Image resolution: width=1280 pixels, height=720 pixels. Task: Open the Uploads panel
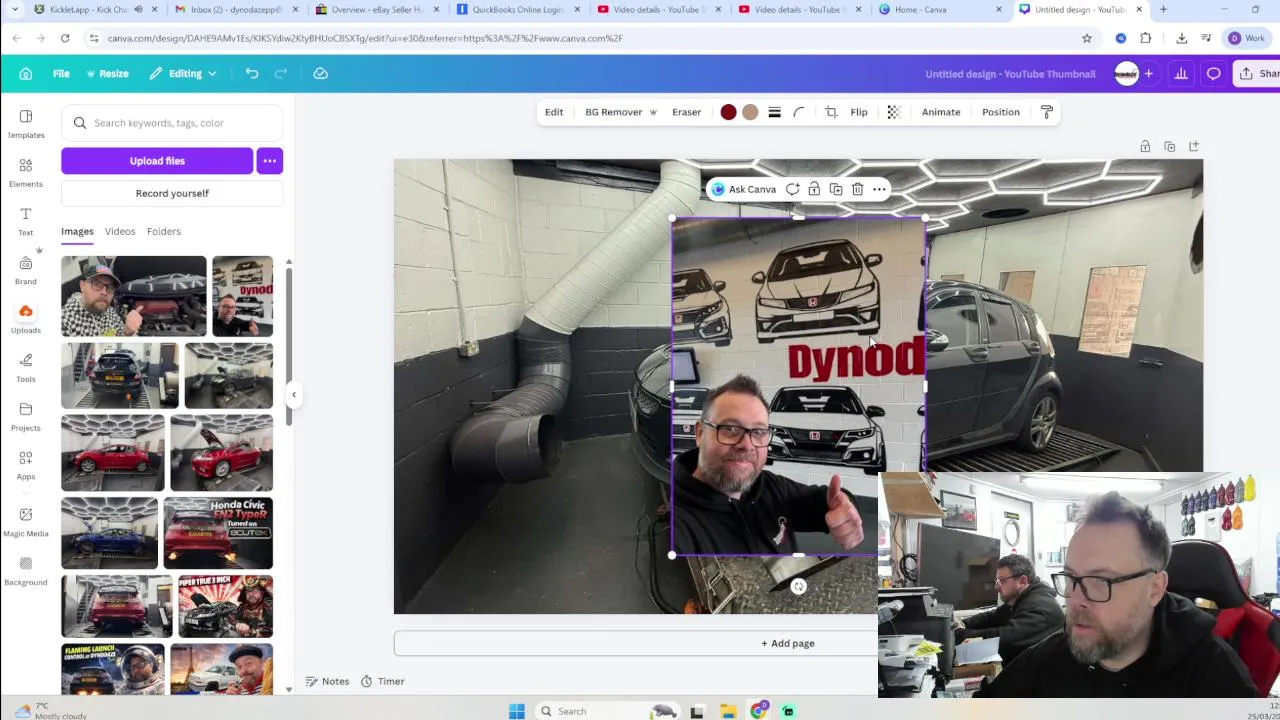pos(26,319)
